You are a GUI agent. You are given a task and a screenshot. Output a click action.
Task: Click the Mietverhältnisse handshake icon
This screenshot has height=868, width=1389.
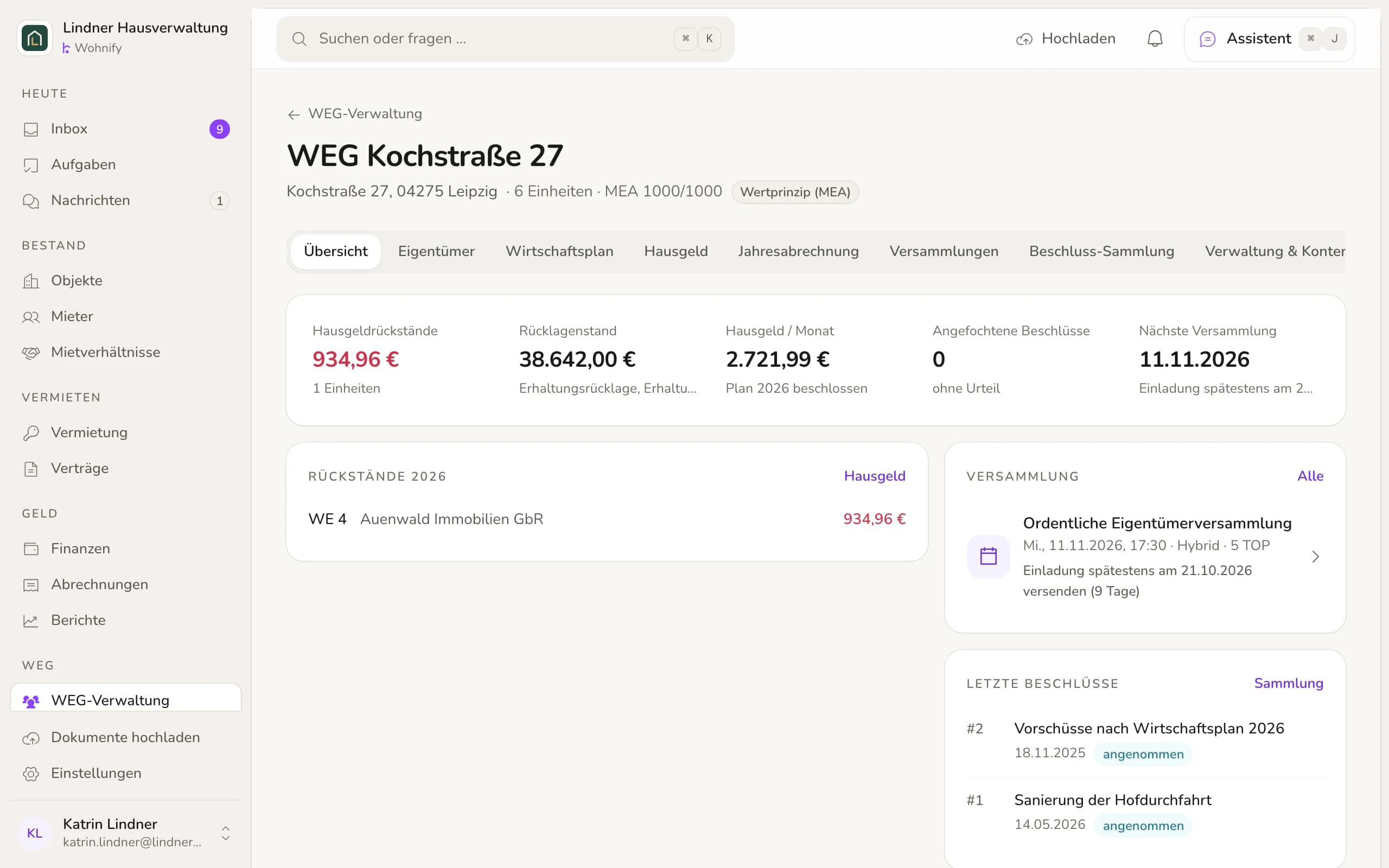(31, 353)
